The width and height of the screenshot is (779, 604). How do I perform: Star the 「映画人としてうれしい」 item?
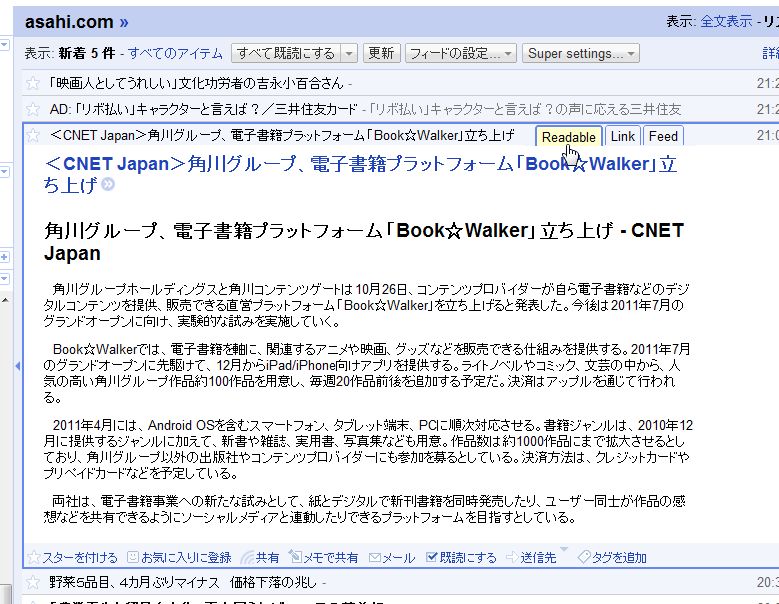click(x=33, y=83)
